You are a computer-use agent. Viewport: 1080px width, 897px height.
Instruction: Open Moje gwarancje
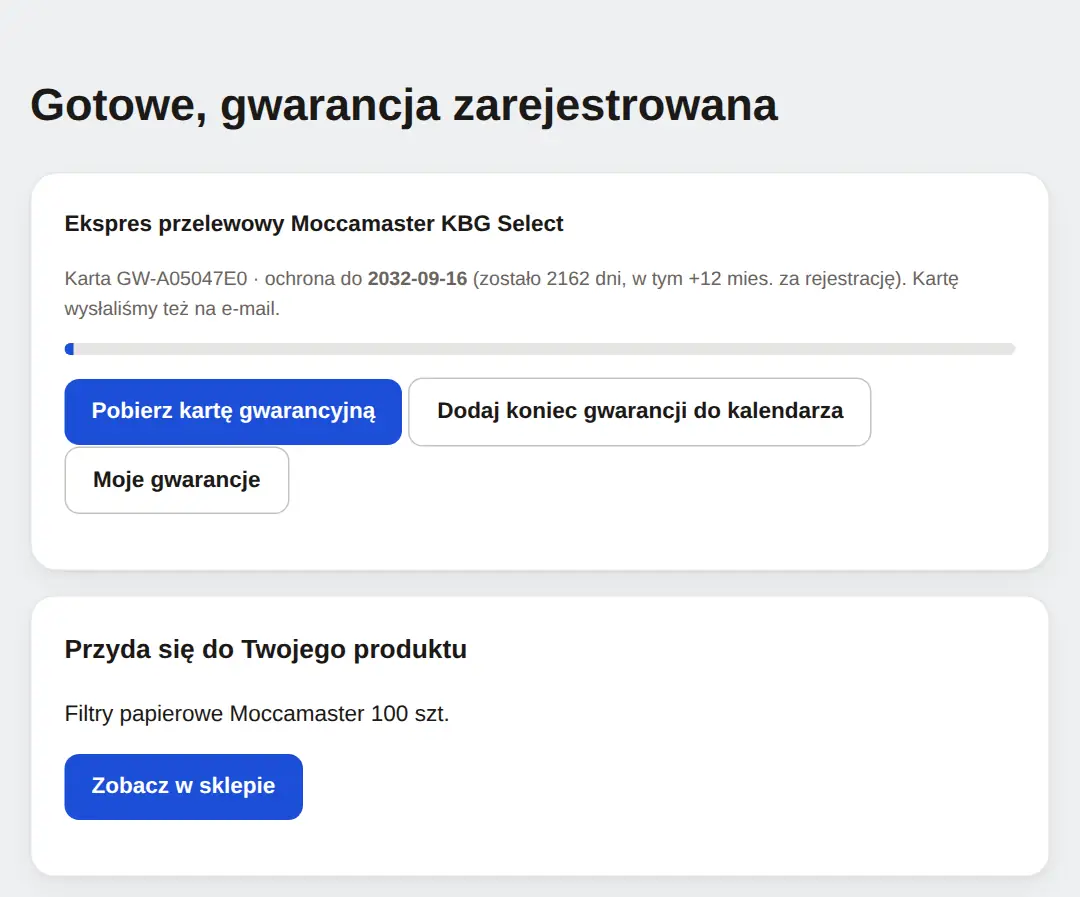coord(176,480)
